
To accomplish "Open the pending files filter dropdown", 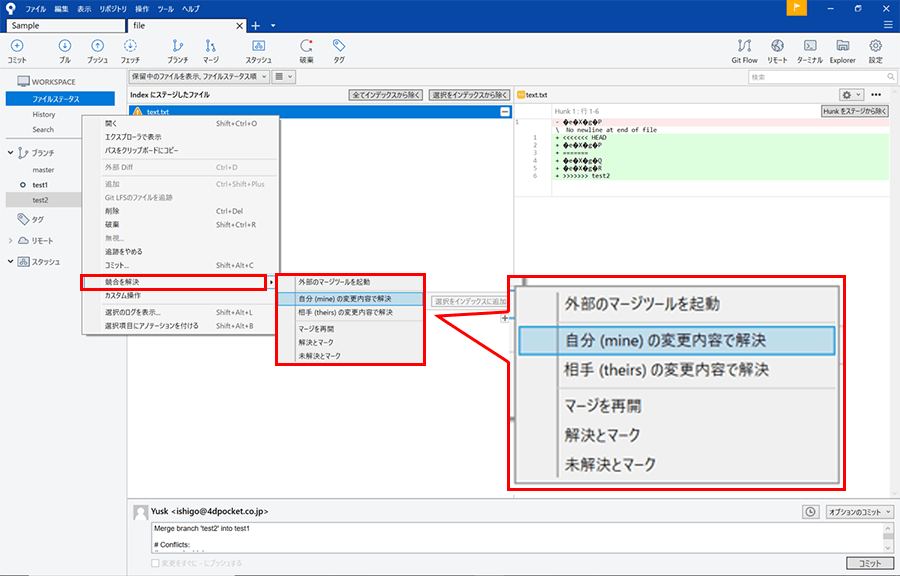I will (x=200, y=76).
